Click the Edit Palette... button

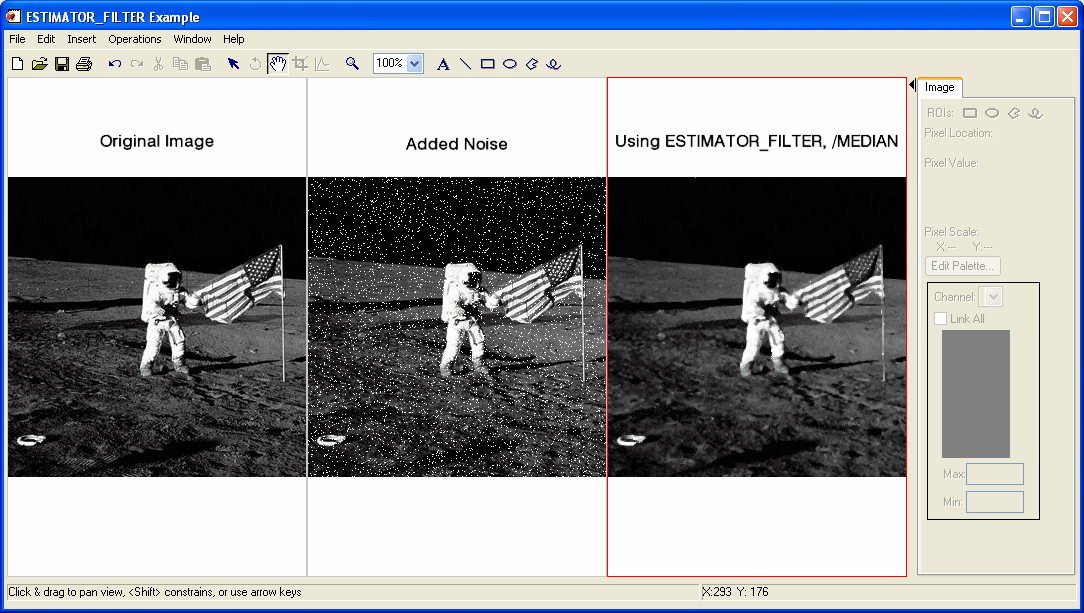(962, 266)
